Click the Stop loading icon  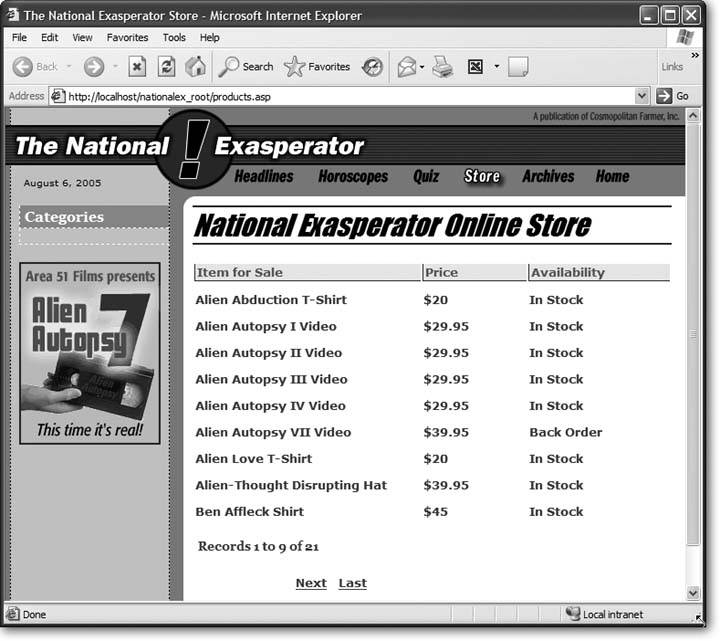pyautogui.click(x=137, y=67)
